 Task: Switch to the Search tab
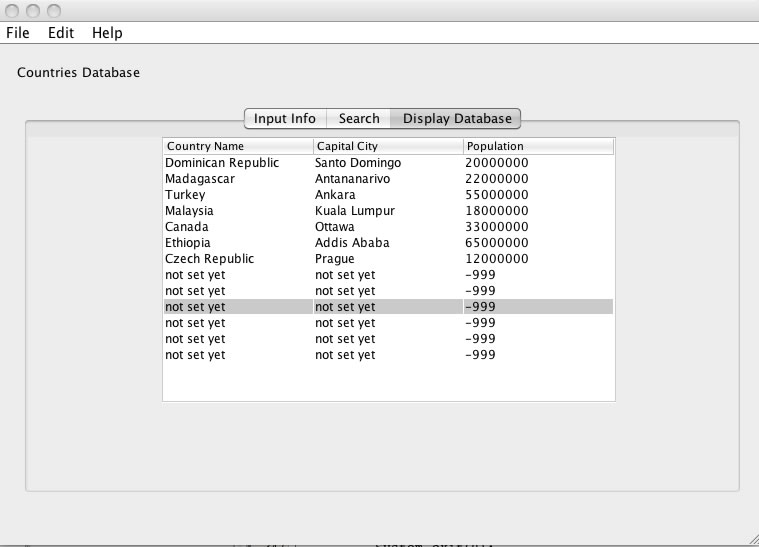point(359,118)
